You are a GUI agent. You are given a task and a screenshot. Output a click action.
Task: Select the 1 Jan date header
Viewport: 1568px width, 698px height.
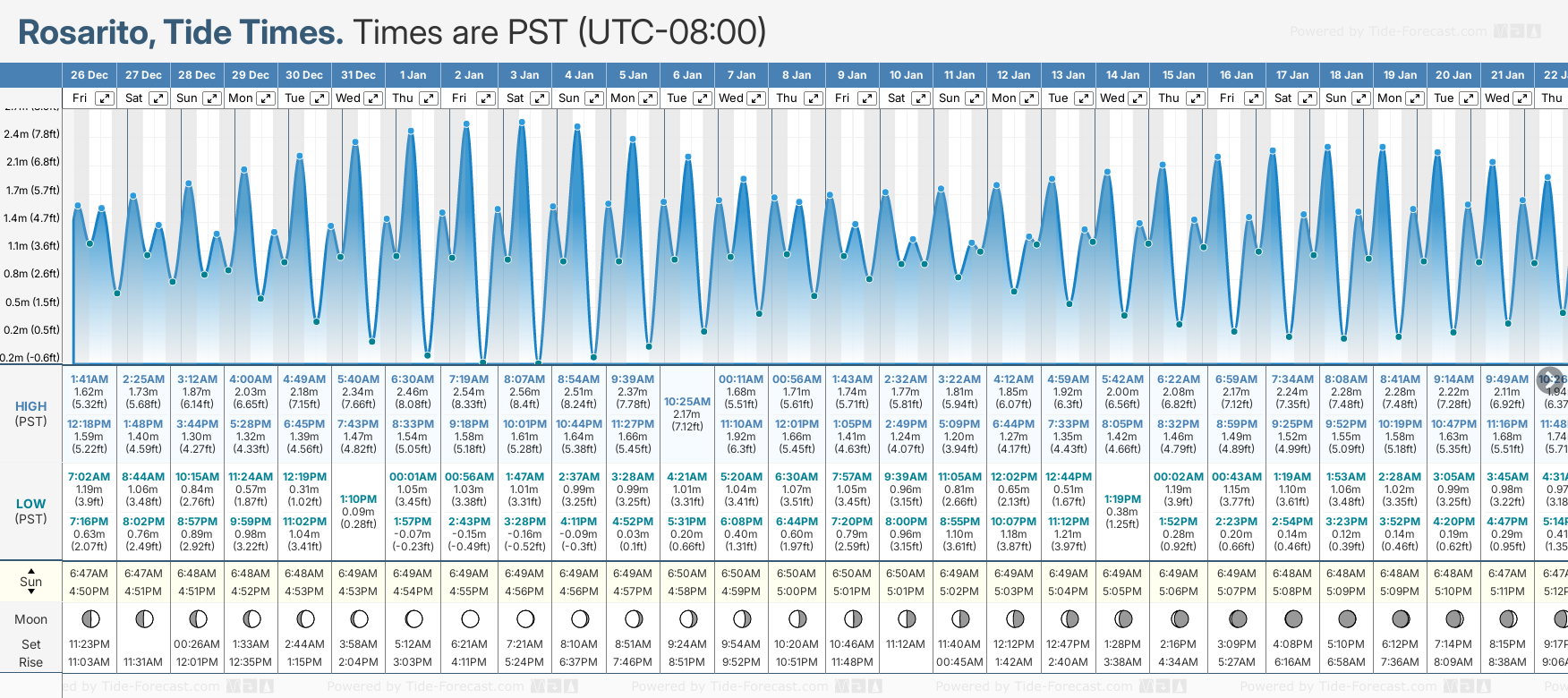413,75
